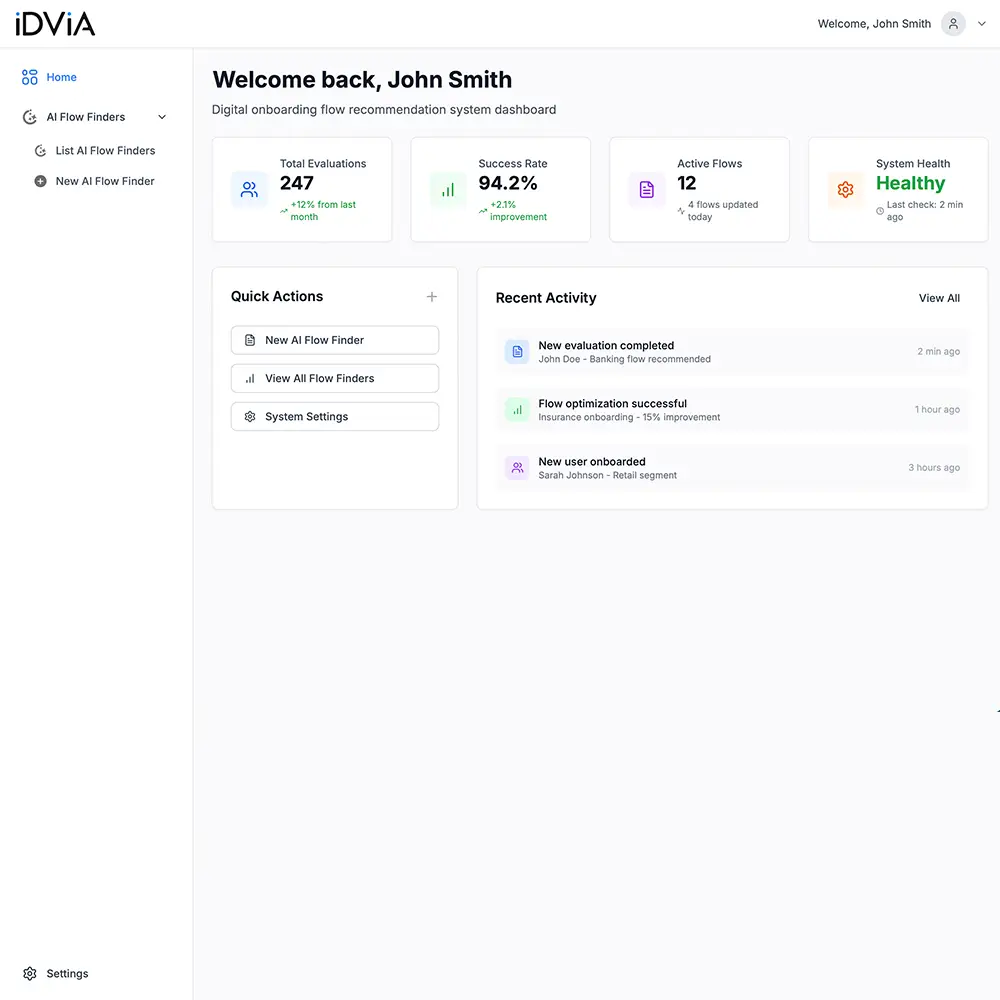The height and width of the screenshot is (1000, 1000).
Task: Select the New AI Flow Finder quick action
Action: [334, 340]
